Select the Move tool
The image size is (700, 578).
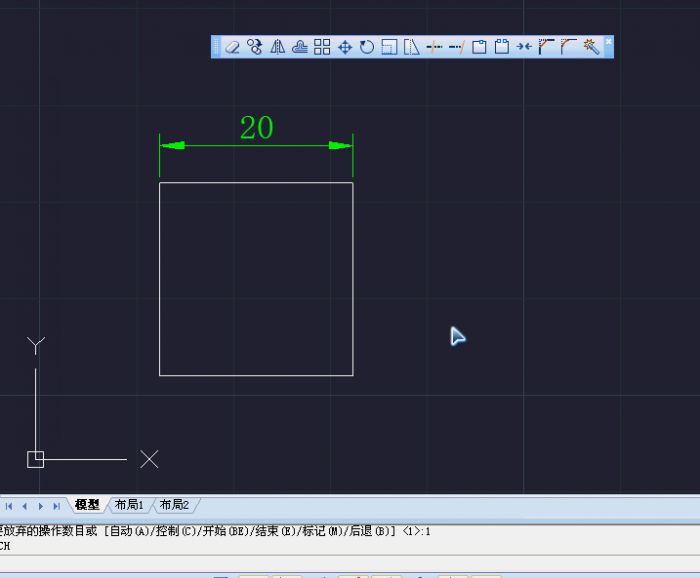point(345,47)
